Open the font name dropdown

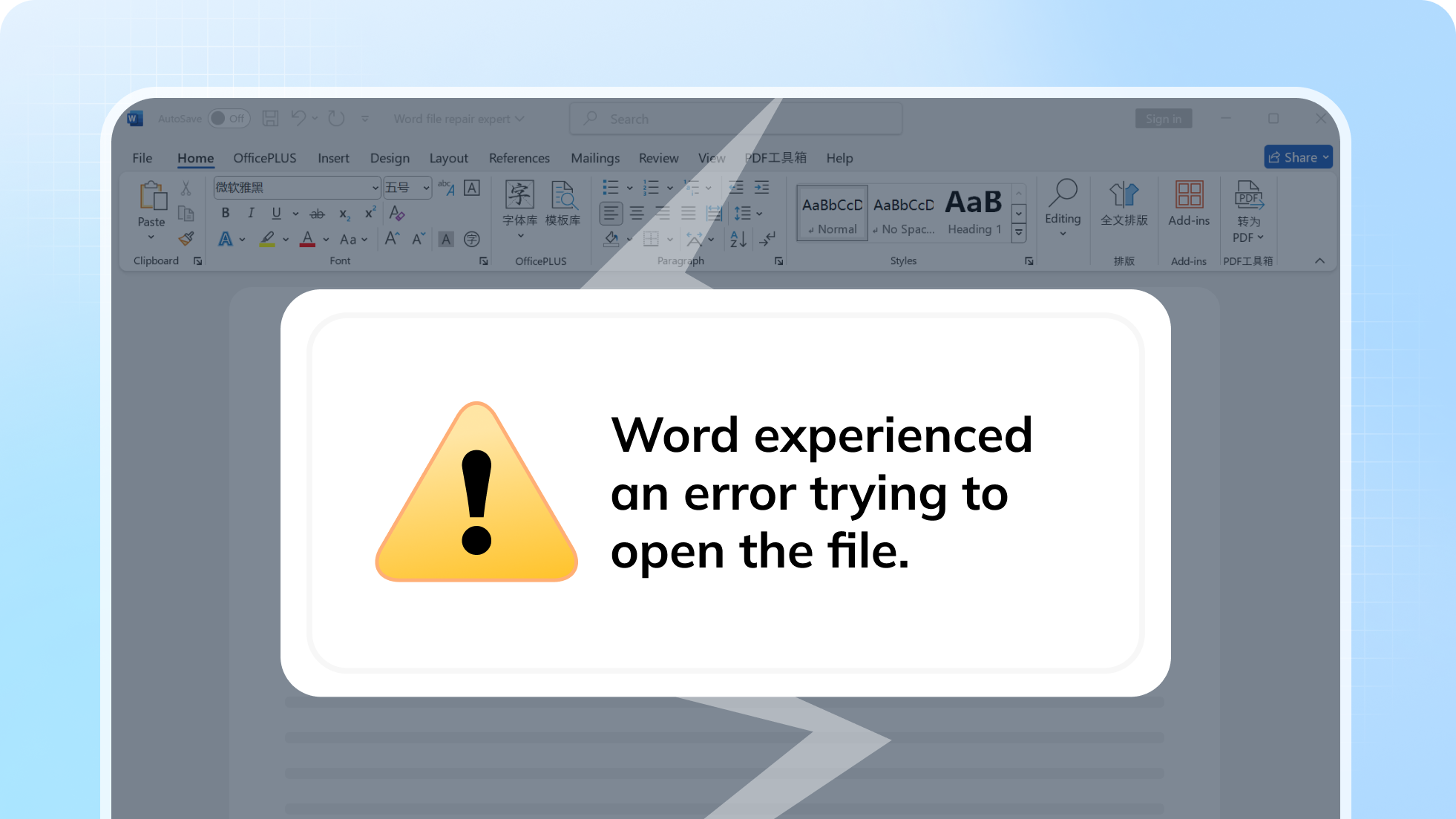point(375,188)
